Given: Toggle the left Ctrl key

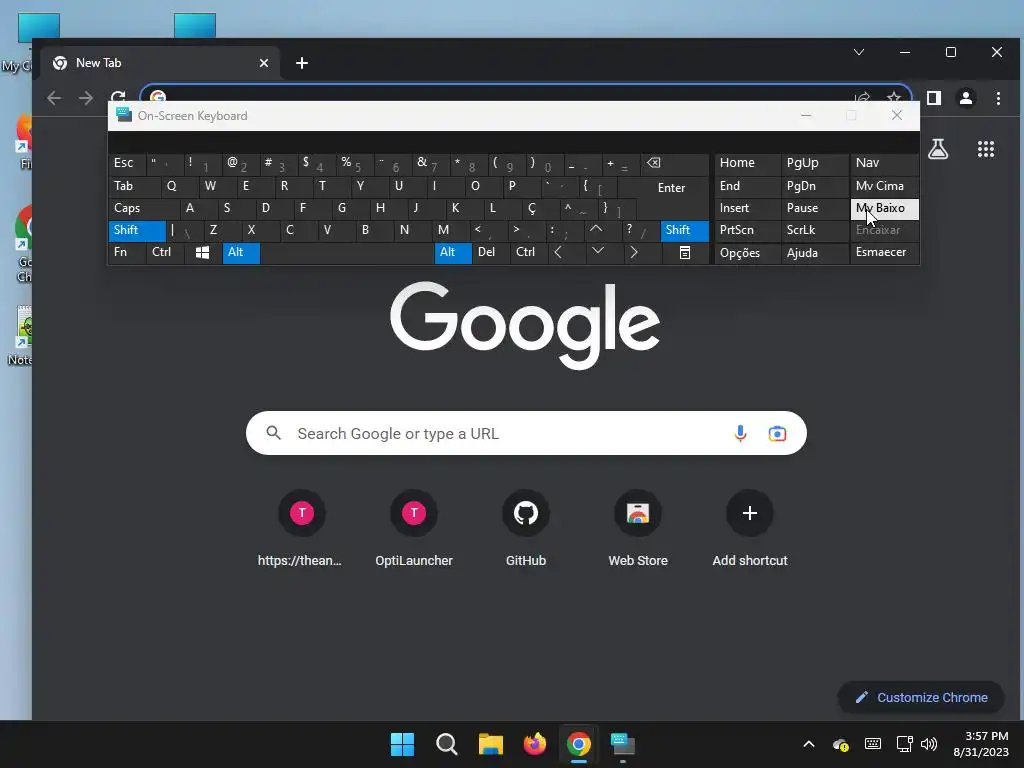Looking at the screenshot, I should [x=166, y=253].
